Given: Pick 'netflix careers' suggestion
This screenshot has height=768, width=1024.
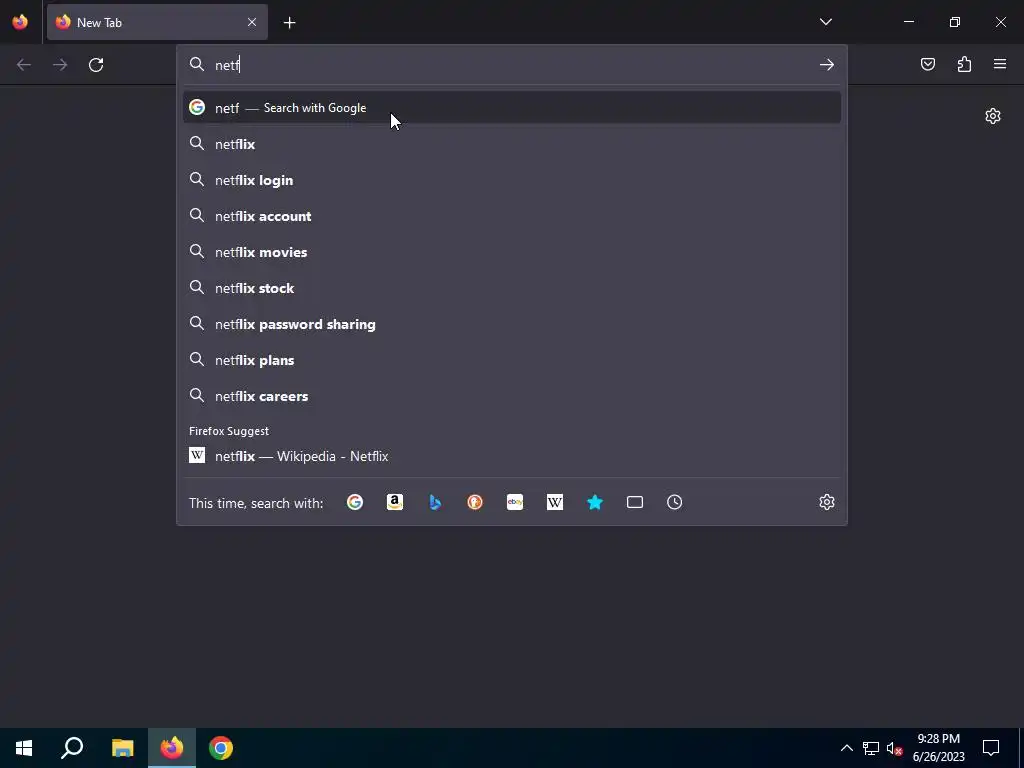Looking at the screenshot, I should (x=511, y=396).
